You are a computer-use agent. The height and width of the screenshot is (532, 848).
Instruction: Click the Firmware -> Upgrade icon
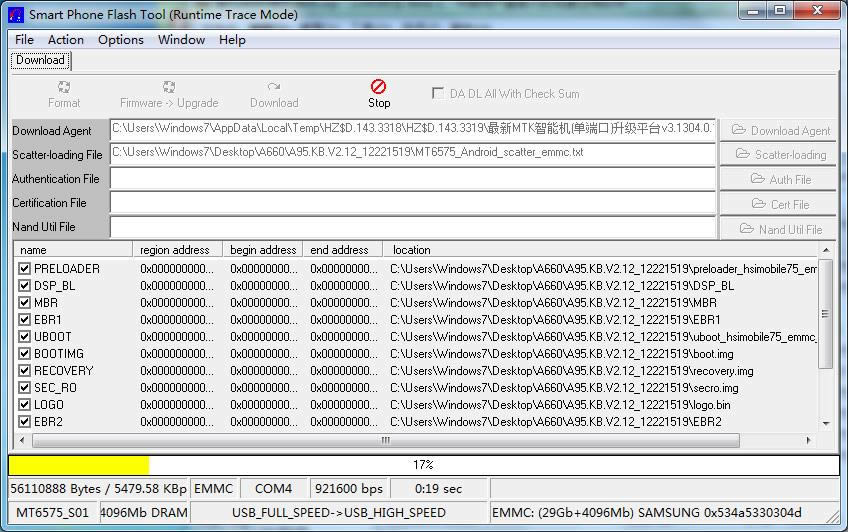coord(169,88)
